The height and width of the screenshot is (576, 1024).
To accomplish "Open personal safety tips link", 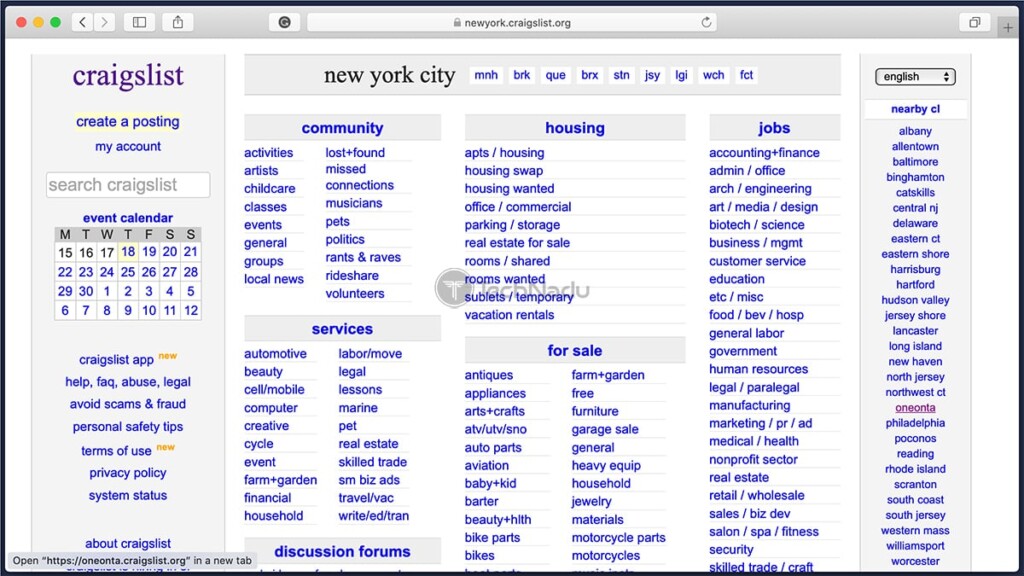I will coord(128,427).
